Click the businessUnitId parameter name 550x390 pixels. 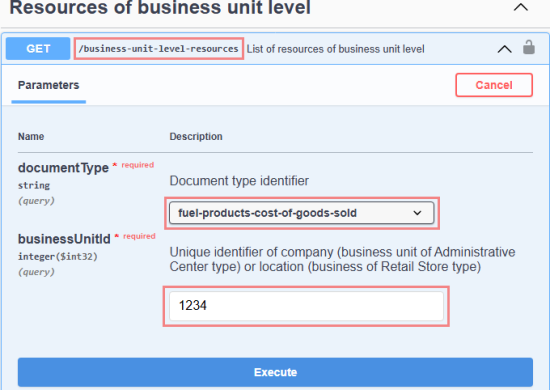point(64,239)
